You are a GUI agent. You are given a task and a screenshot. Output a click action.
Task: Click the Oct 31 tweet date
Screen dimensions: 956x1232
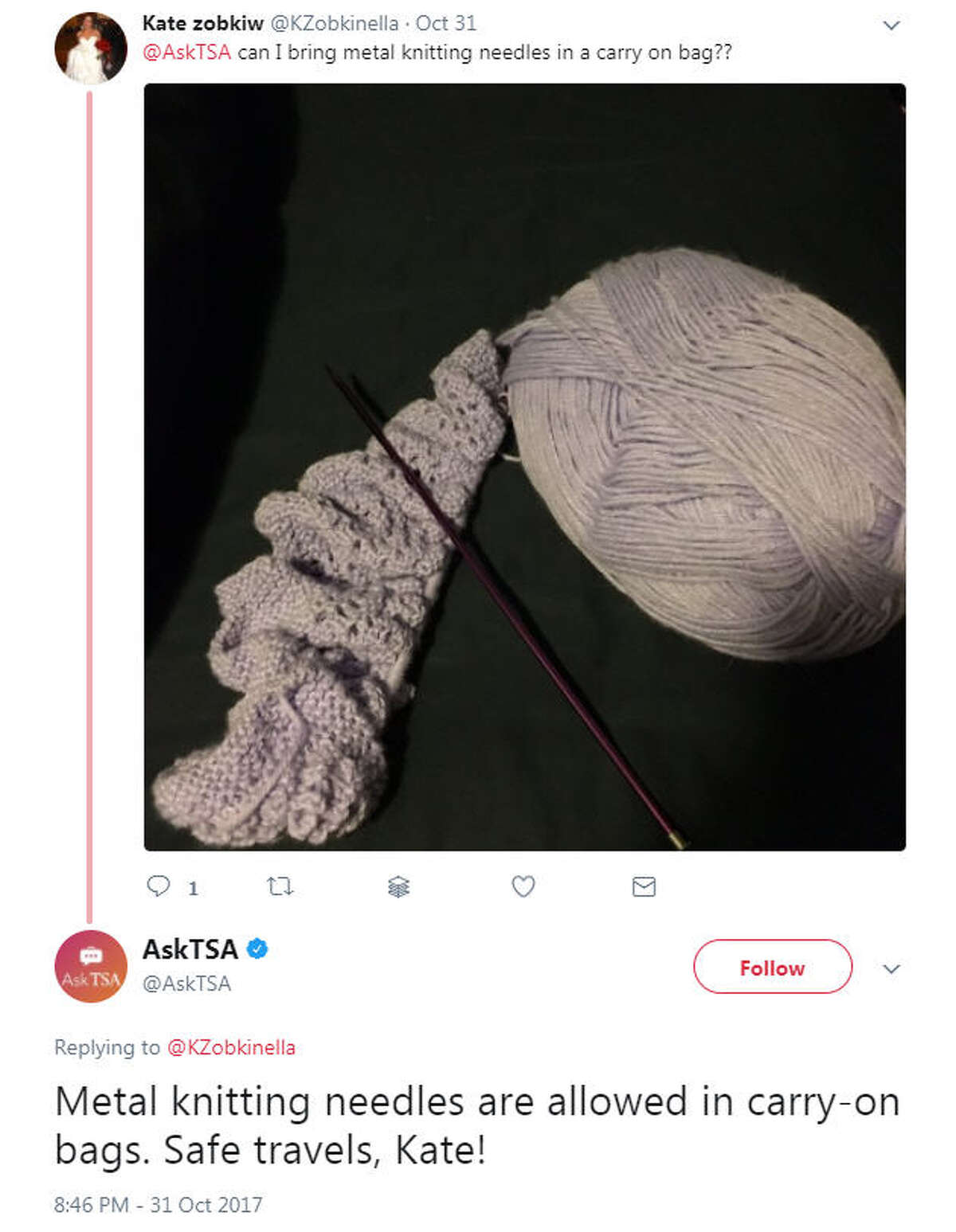[x=446, y=23]
